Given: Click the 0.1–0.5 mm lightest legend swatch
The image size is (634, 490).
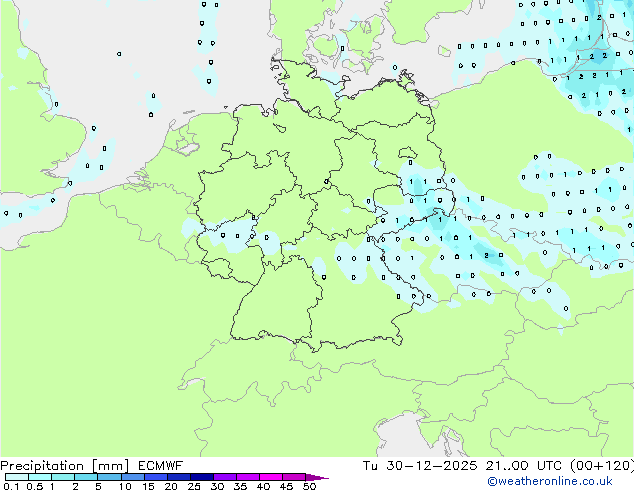Looking at the screenshot, I should [x=17, y=477].
